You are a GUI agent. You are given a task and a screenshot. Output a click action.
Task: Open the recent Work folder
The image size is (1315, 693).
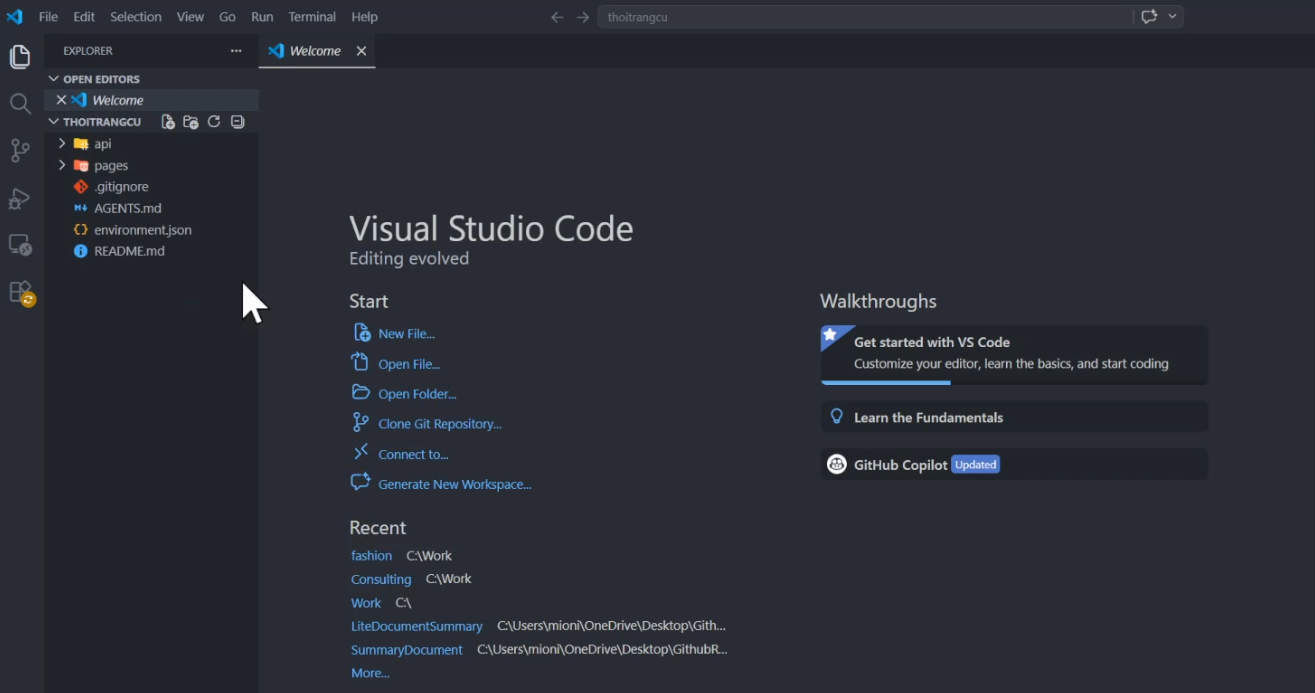coord(366,603)
